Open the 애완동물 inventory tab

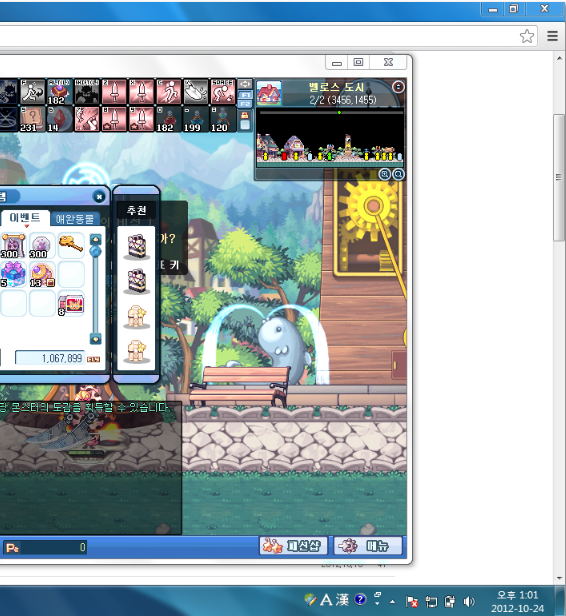75,219
